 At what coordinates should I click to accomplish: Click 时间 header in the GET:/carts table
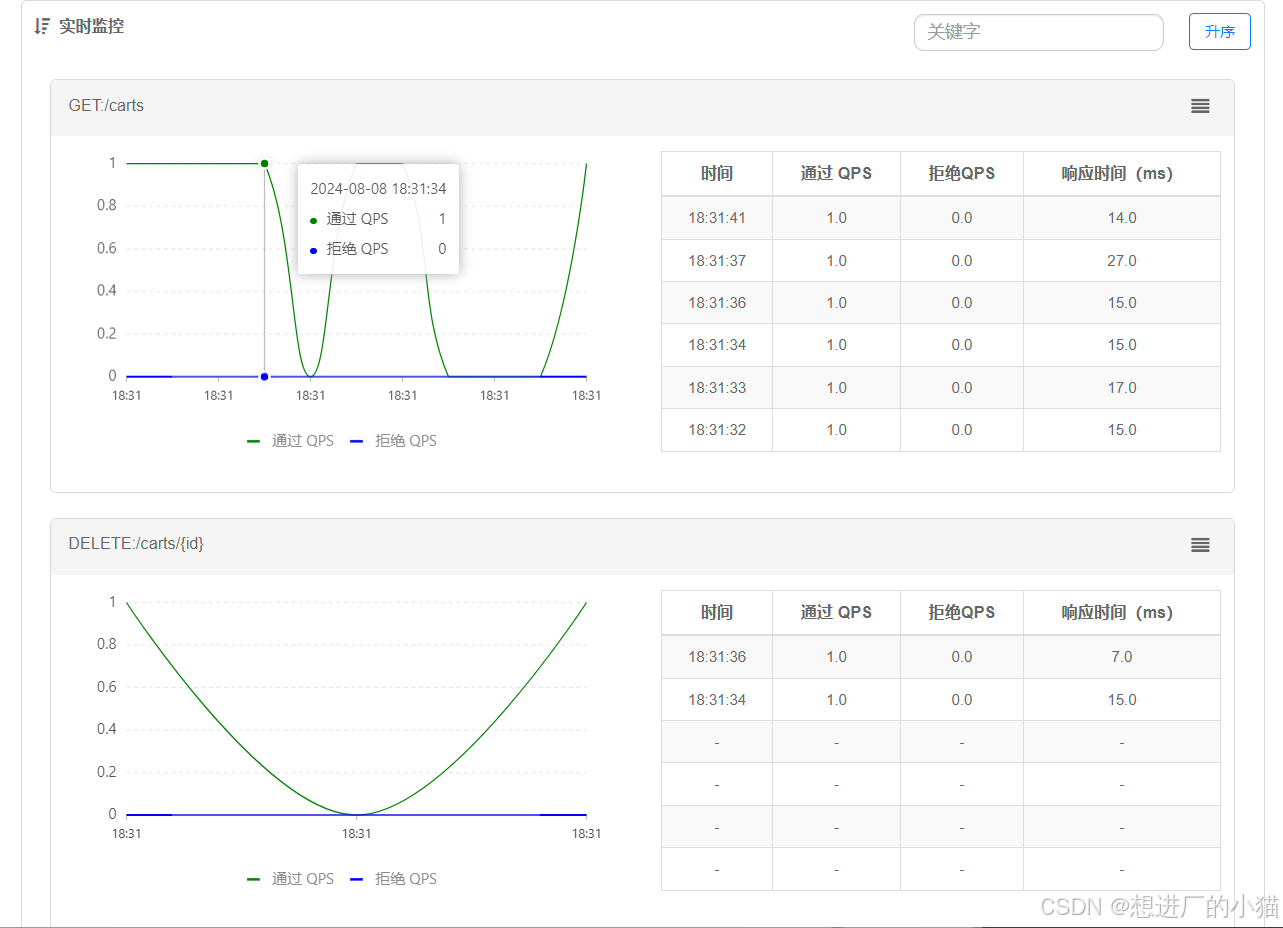pyautogui.click(x=717, y=174)
